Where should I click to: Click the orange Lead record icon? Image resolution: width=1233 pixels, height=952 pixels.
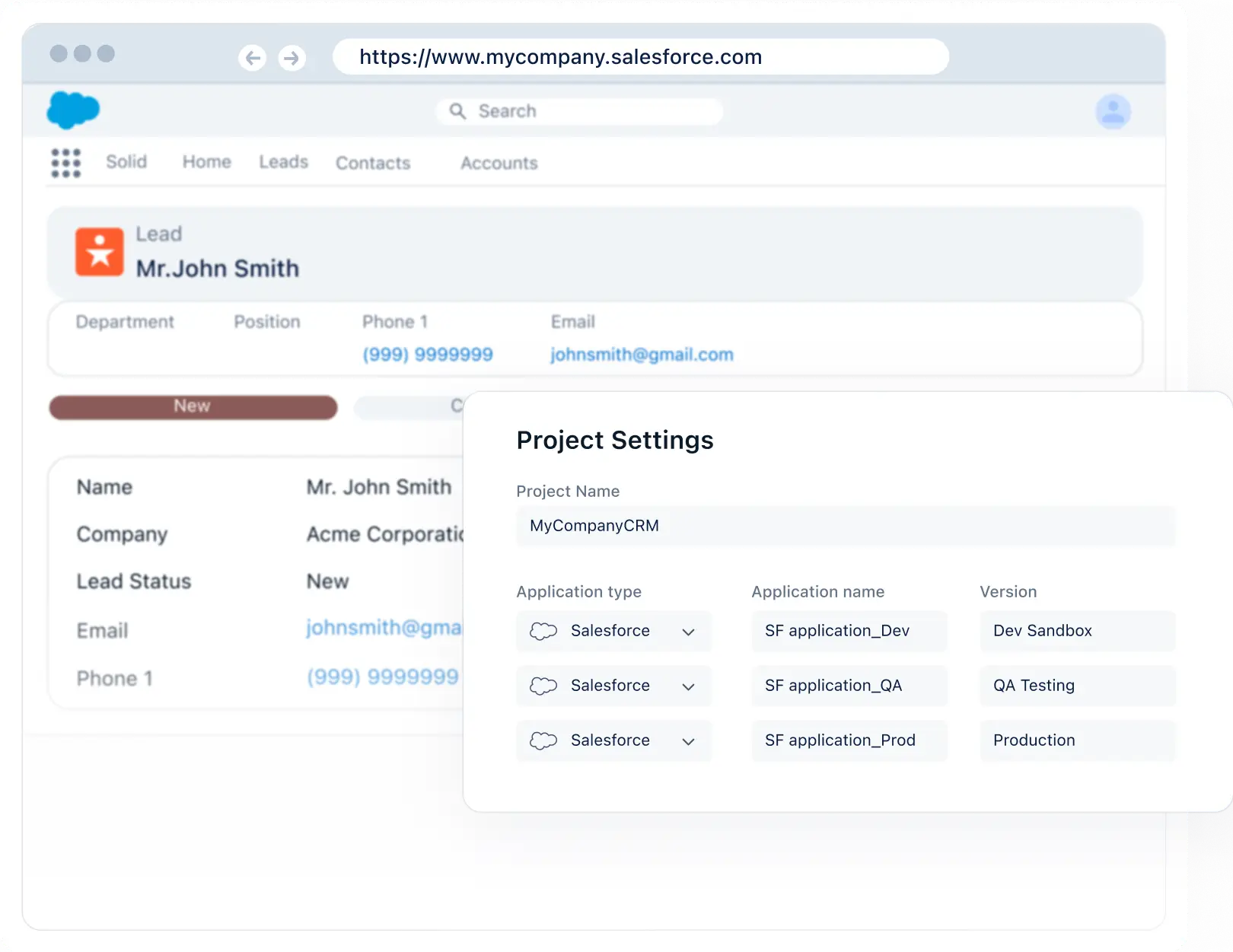(99, 252)
